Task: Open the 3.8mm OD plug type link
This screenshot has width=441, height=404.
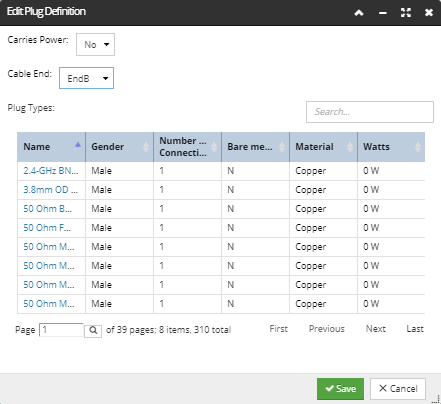Action: [x=50, y=190]
